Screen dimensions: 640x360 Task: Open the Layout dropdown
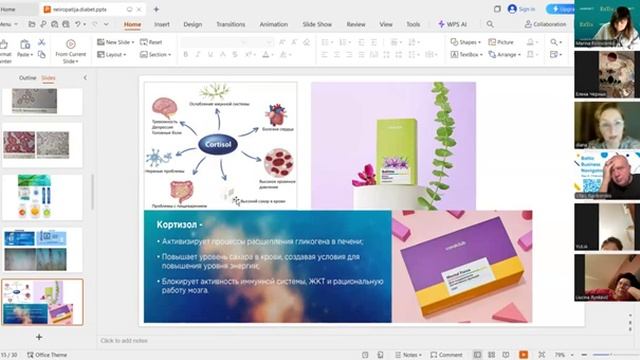tap(112, 54)
